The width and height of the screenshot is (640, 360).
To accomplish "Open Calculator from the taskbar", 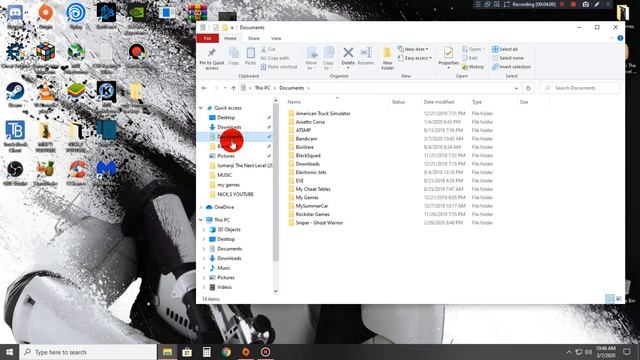I will [207, 352].
